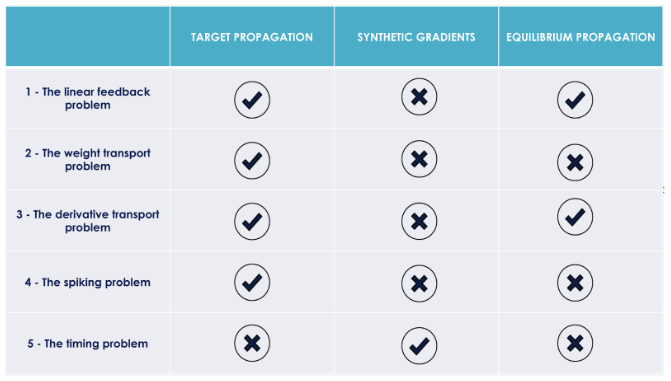The height and width of the screenshot is (381, 671).
Task: Click the Target Propagation column header
Action: pyautogui.click(x=252, y=37)
